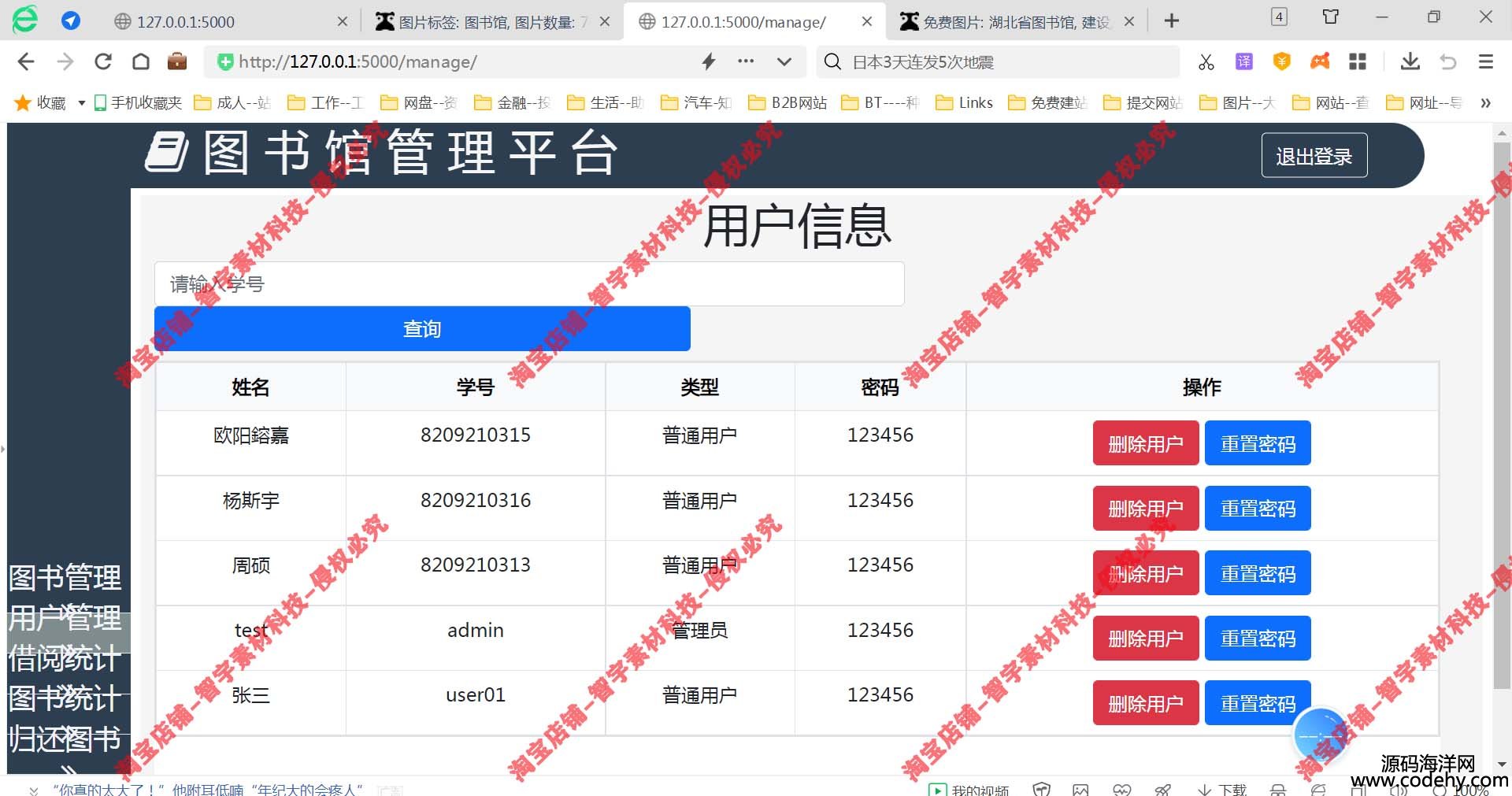Delete the admin user test

tap(1146, 639)
